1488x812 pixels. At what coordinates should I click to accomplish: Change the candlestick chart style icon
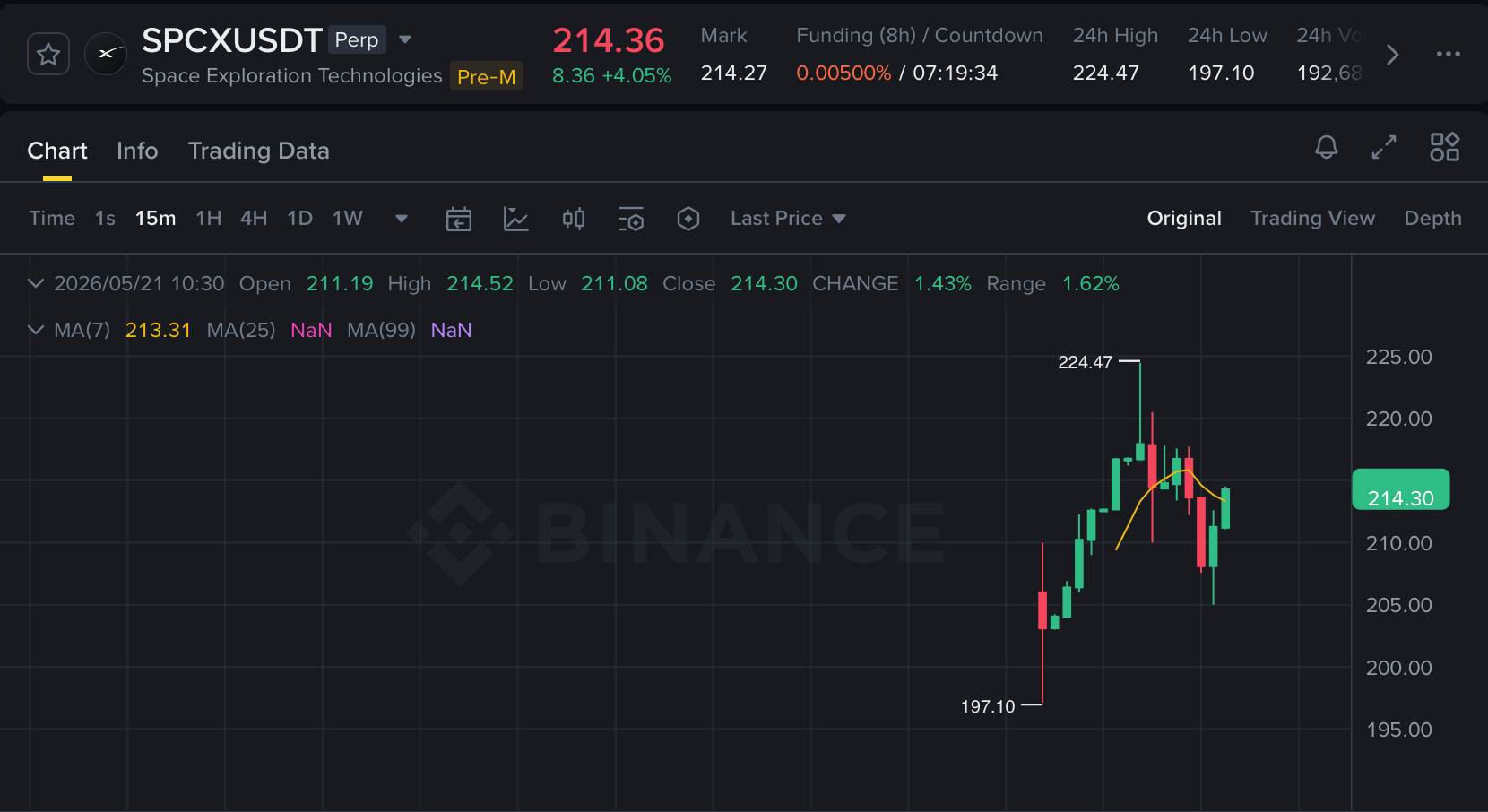[x=574, y=219]
